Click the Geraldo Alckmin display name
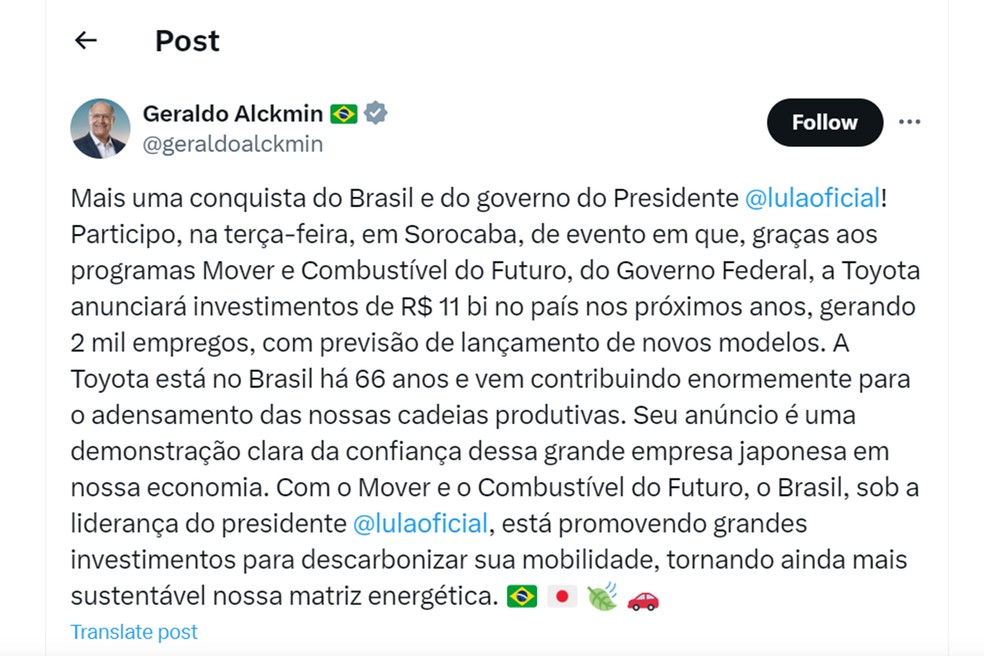The image size is (984, 656). (x=235, y=113)
